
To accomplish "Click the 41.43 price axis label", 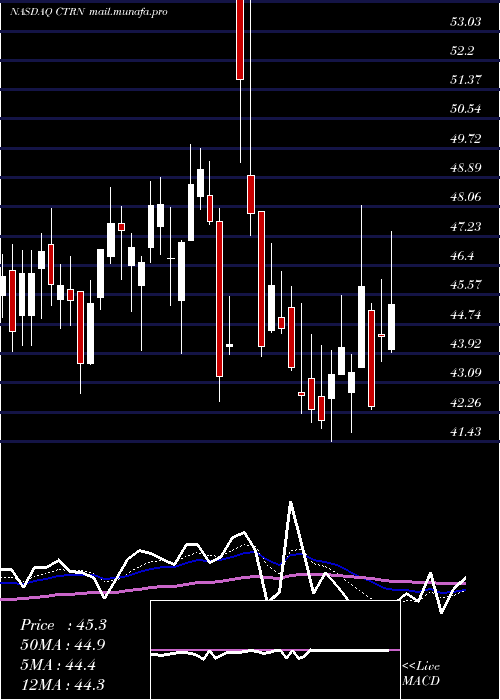I will (x=466, y=432).
